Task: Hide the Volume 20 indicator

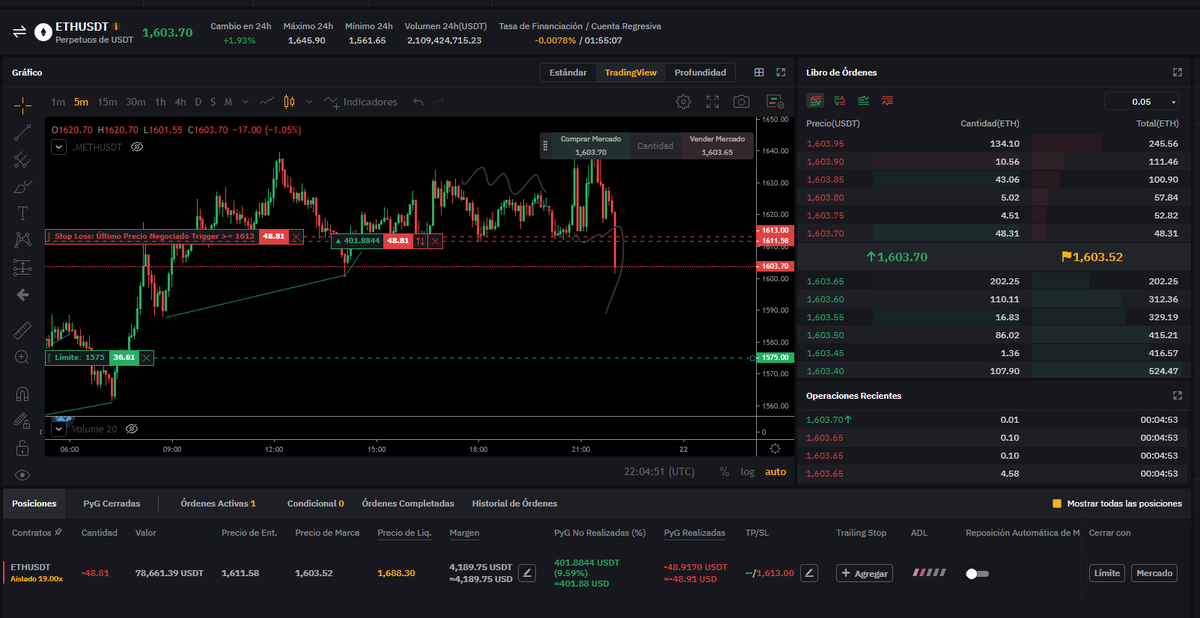Action: (x=131, y=428)
